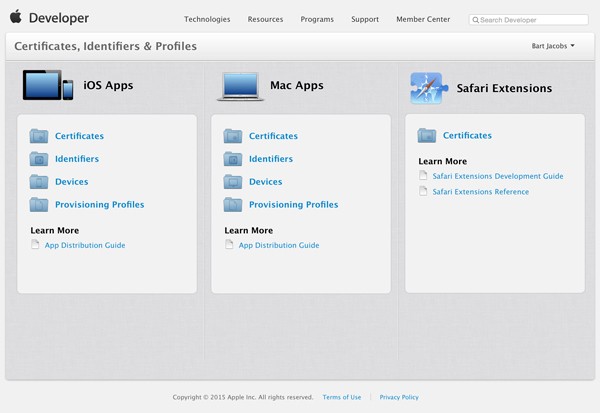Viewport: 600px width, 413px height.
Task: Open Devices under iOS Apps
Action: tap(72, 182)
